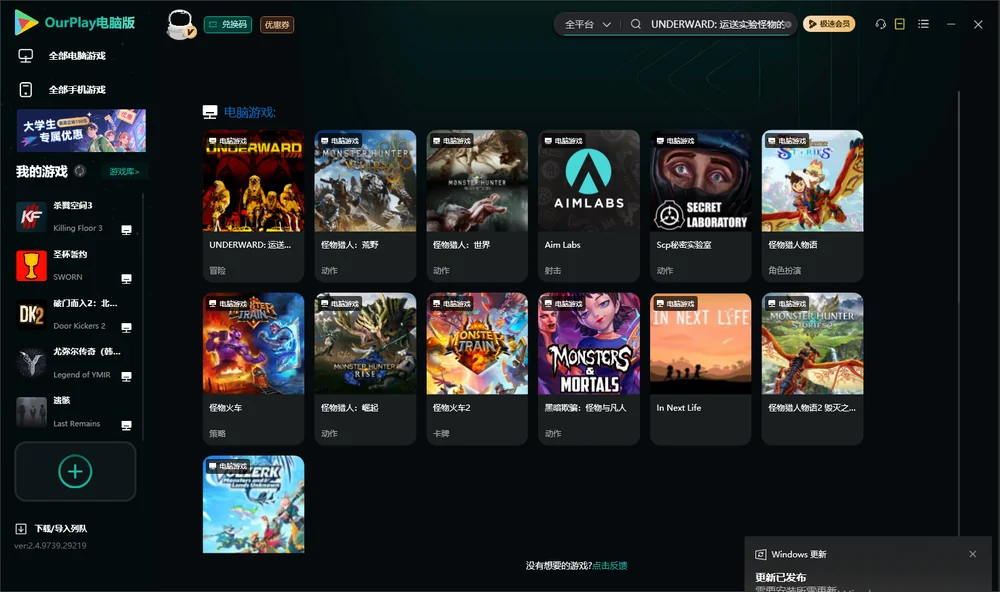Viewport: 1000px width, 592px height.
Task: Click the 策略 label under 怪物火车
Action: point(217,433)
